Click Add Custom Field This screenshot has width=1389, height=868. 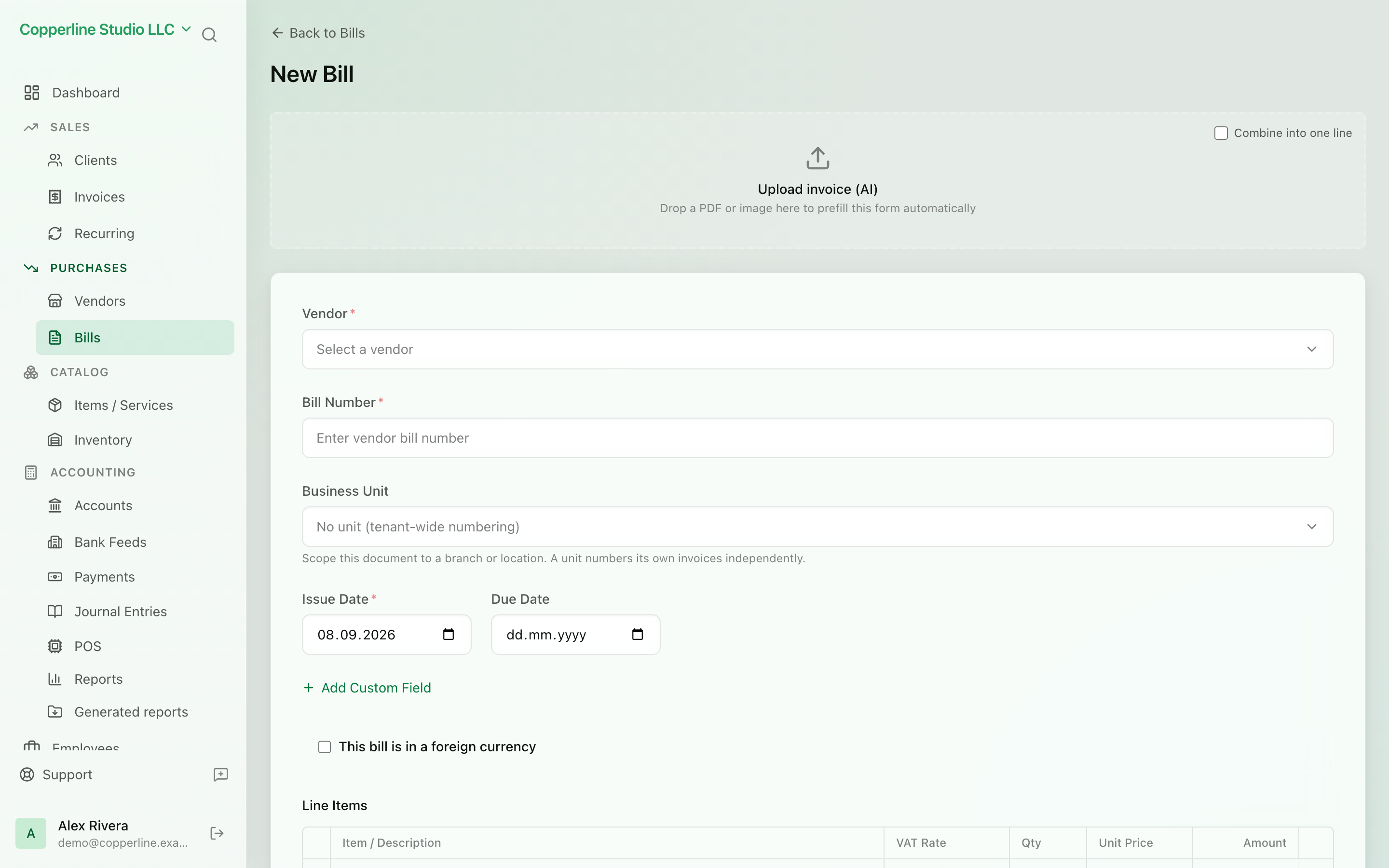pyautogui.click(x=368, y=688)
